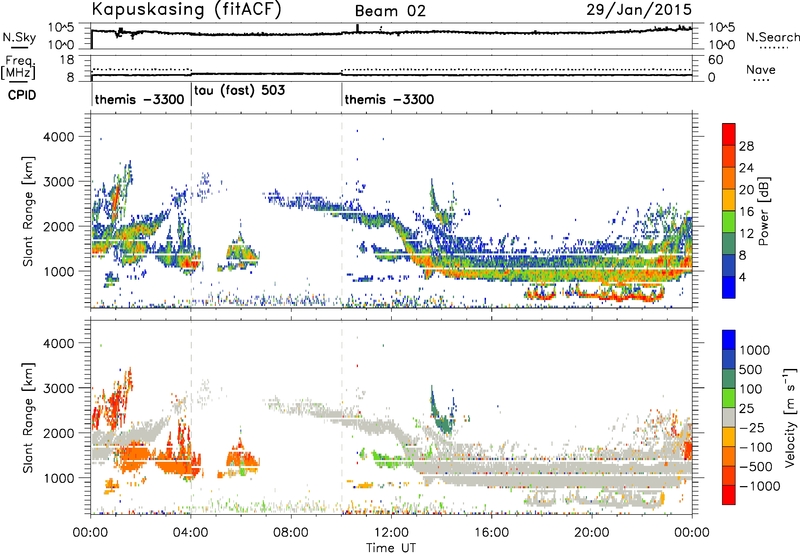Viewport: 800px width, 554px height.
Task: Click the power colorbar value '16'
Action: tap(746, 212)
